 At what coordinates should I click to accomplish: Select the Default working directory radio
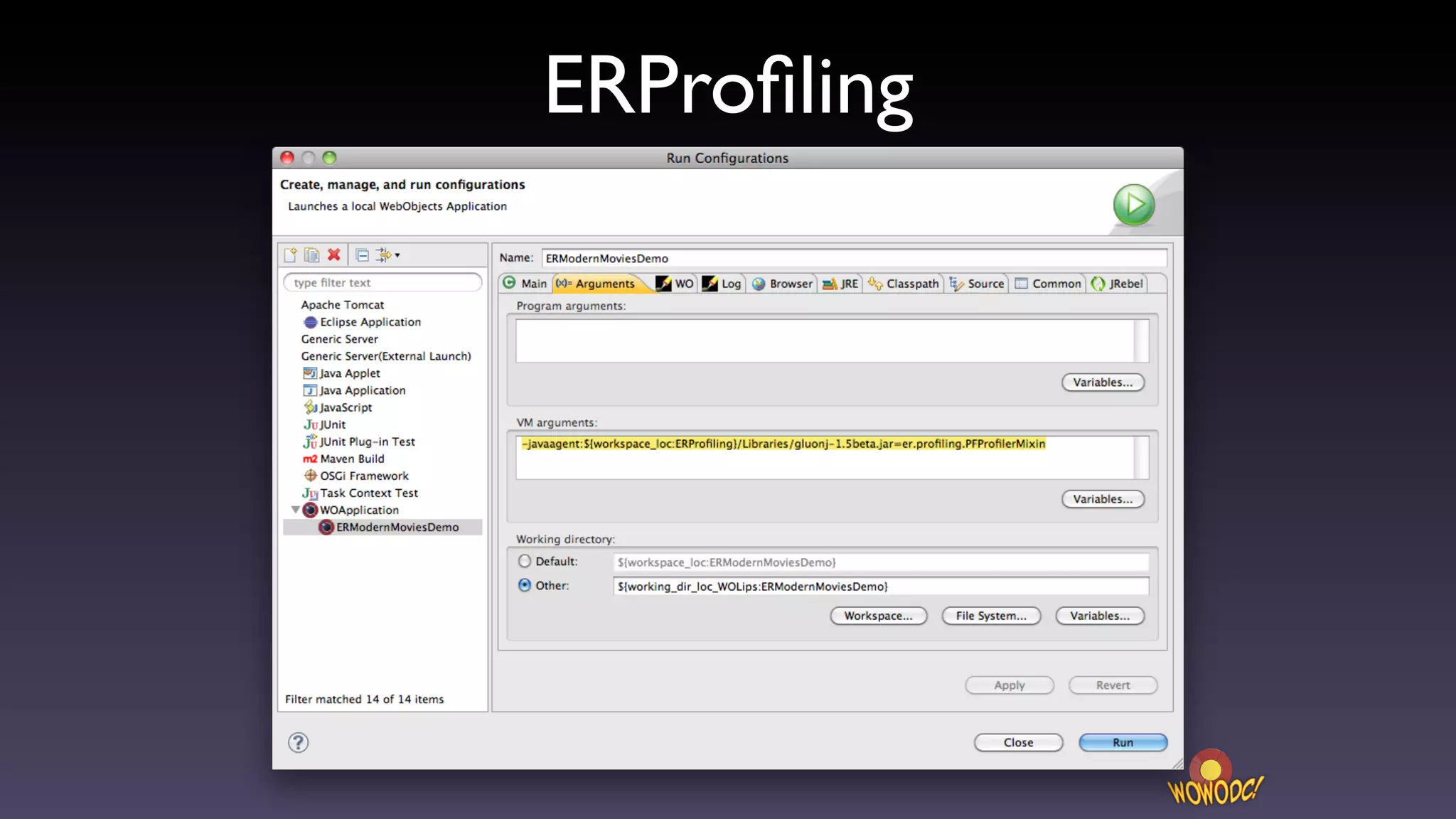[525, 561]
